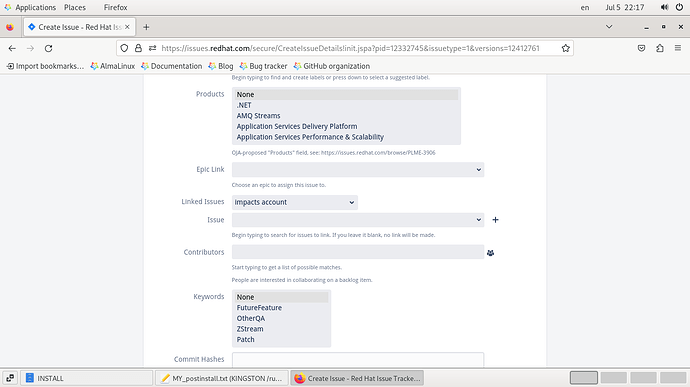Switch to MY_postinstall.txt editor window
Image resolution: width=690 pixels, height=387 pixels.
[222, 378]
